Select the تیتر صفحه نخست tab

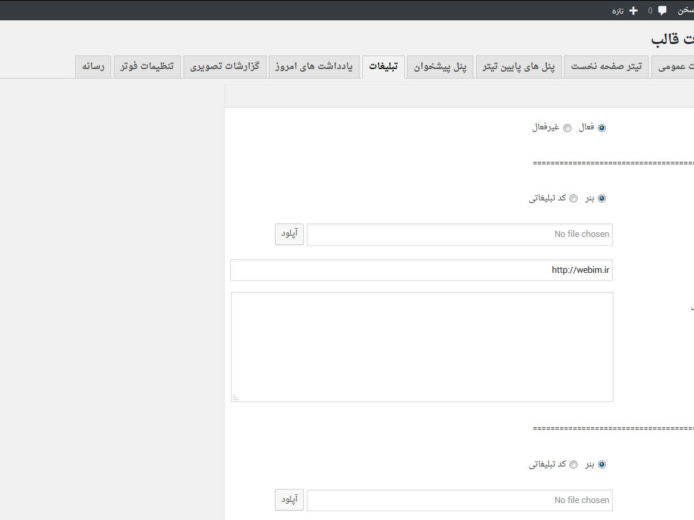coord(606,67)
